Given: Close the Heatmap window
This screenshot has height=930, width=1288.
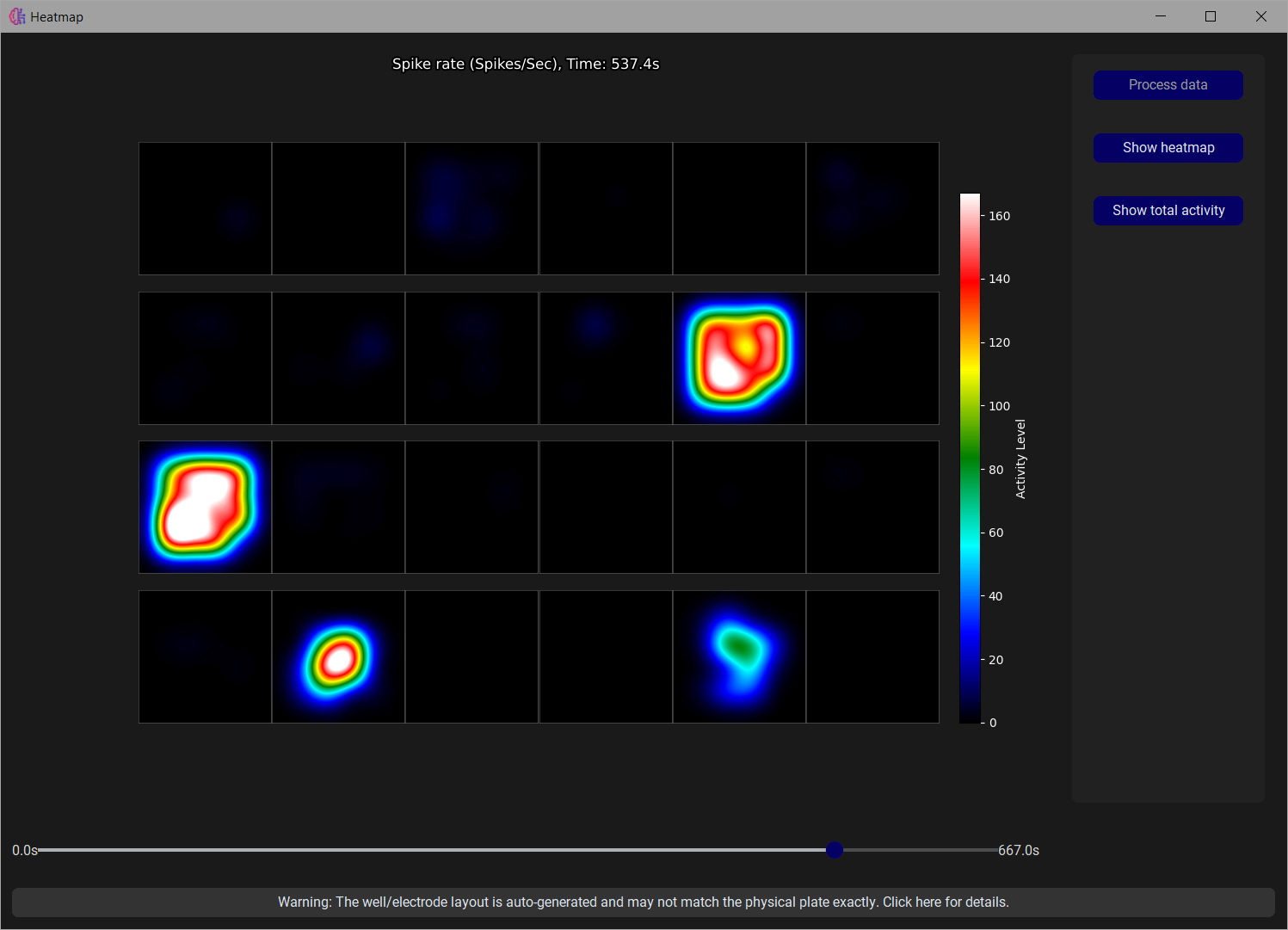Looking at the screenshot, I should [x=1260, y=16].
